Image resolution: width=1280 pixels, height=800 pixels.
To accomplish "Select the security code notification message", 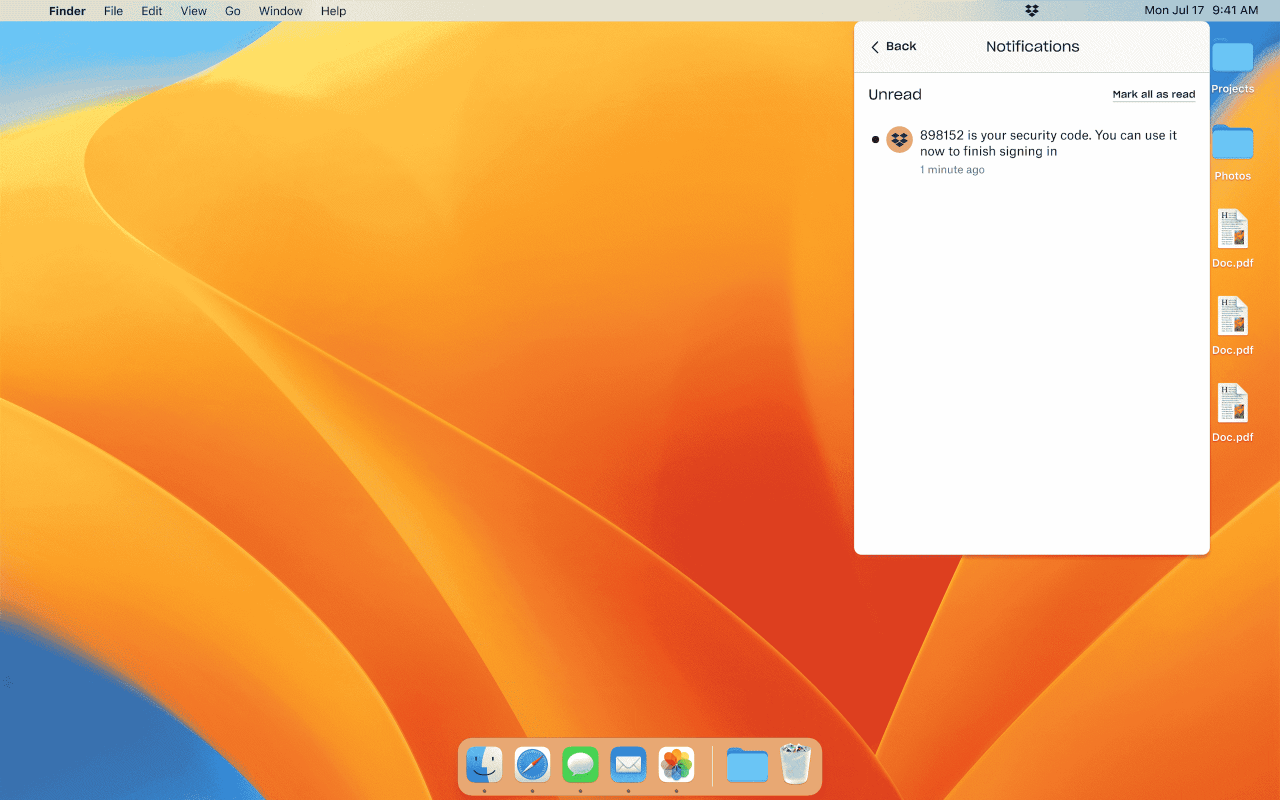I will (1047, 143).
